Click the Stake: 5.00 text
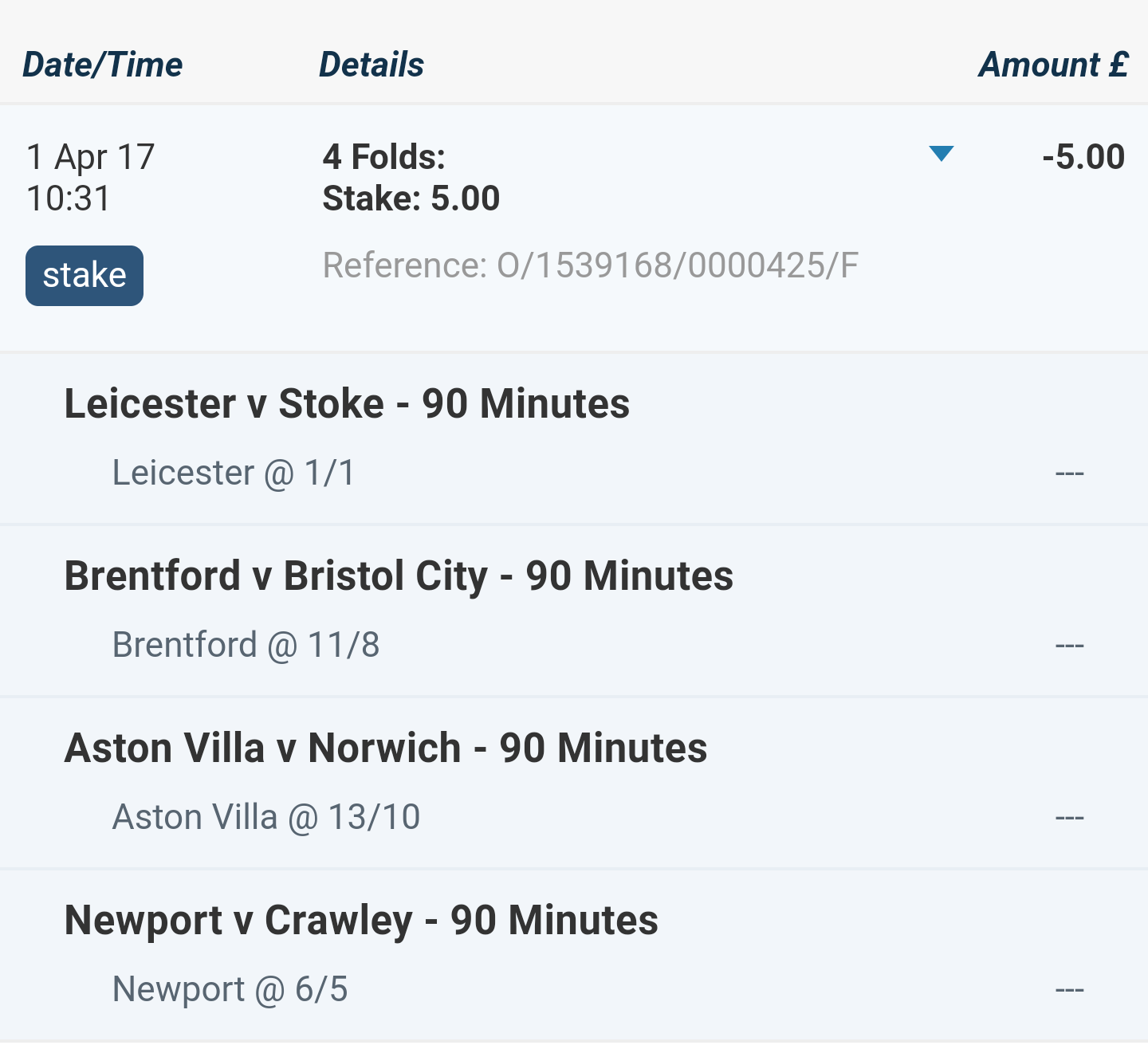The image size is (1148, 1045). click(x=411, y=198)
